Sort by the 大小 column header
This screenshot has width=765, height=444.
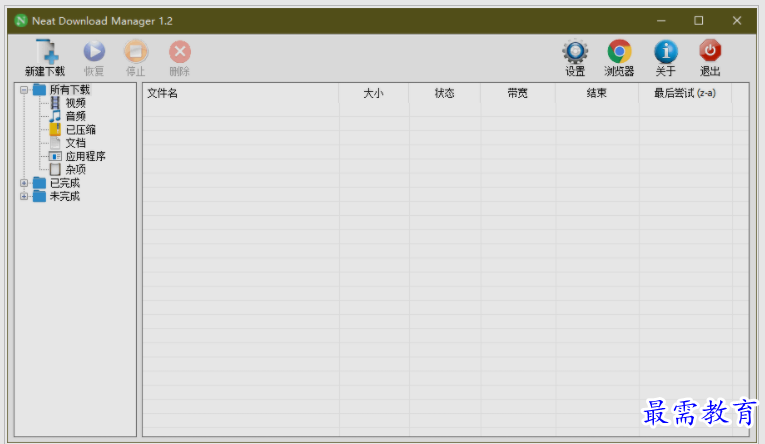(374, 93)
